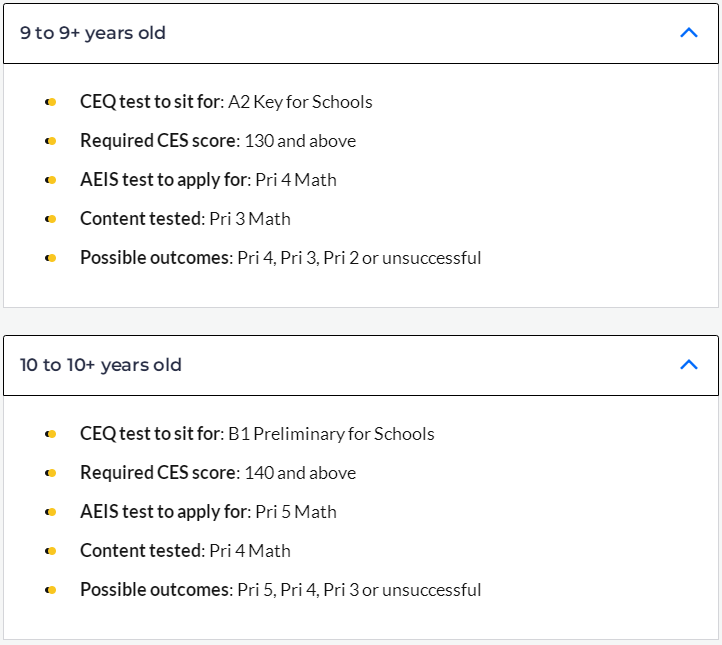
Task: Click 'AEIS test to apply for: Pri 4 Math'
Action: pyautogui.click(x=208, y=180)
